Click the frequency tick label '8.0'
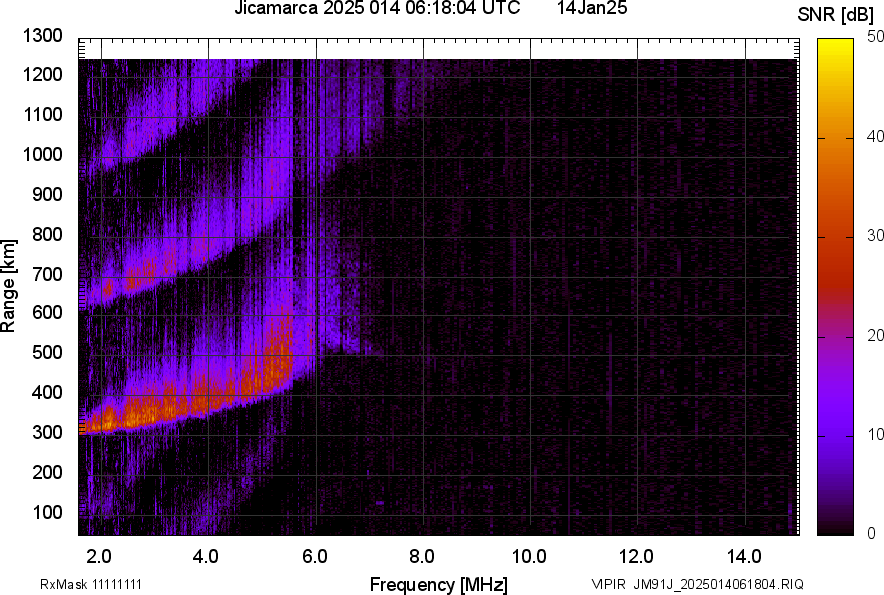Image resolution: width=884 pixels, height=595 pixels. point(422,557)
